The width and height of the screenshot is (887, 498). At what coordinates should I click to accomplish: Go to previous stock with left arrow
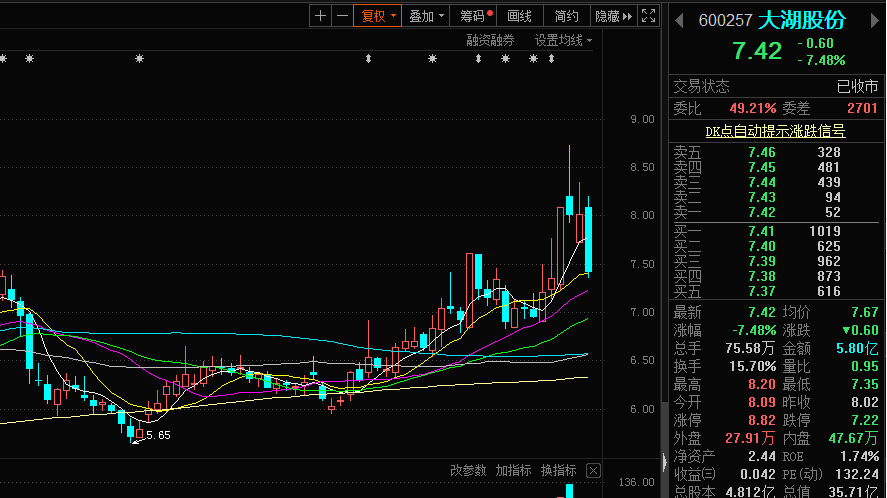click(x=678, y=18)
